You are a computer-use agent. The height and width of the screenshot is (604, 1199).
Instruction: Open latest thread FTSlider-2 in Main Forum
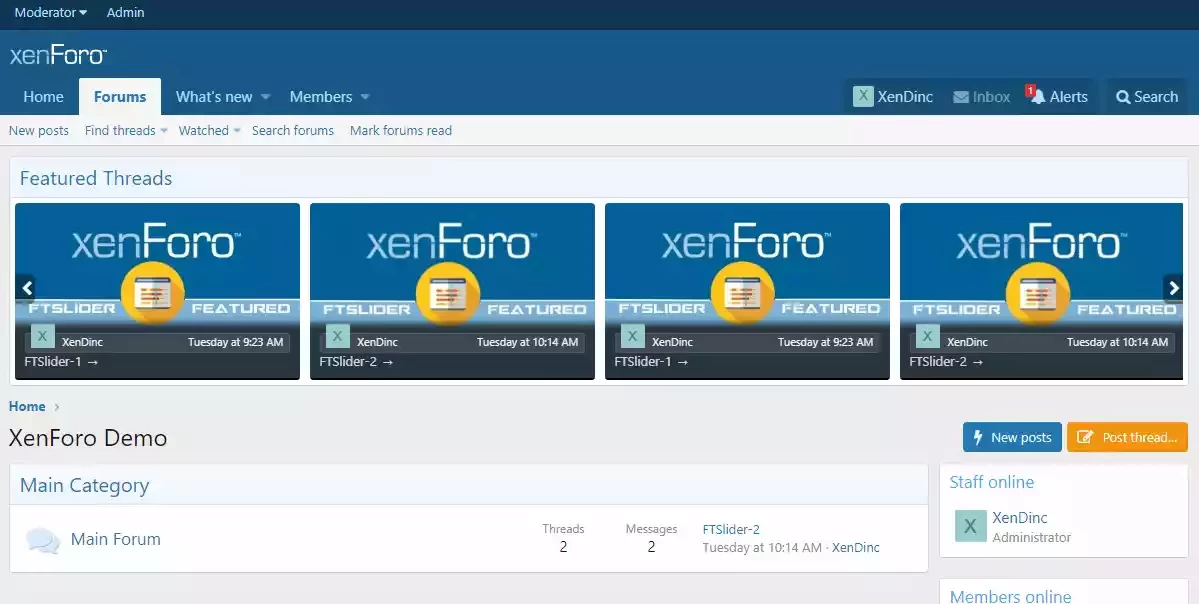click(x=731, y=529)
